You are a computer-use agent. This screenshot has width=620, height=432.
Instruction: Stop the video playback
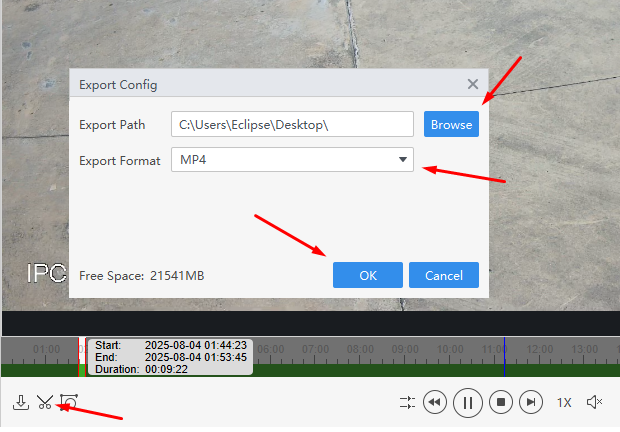pos(501,402)
